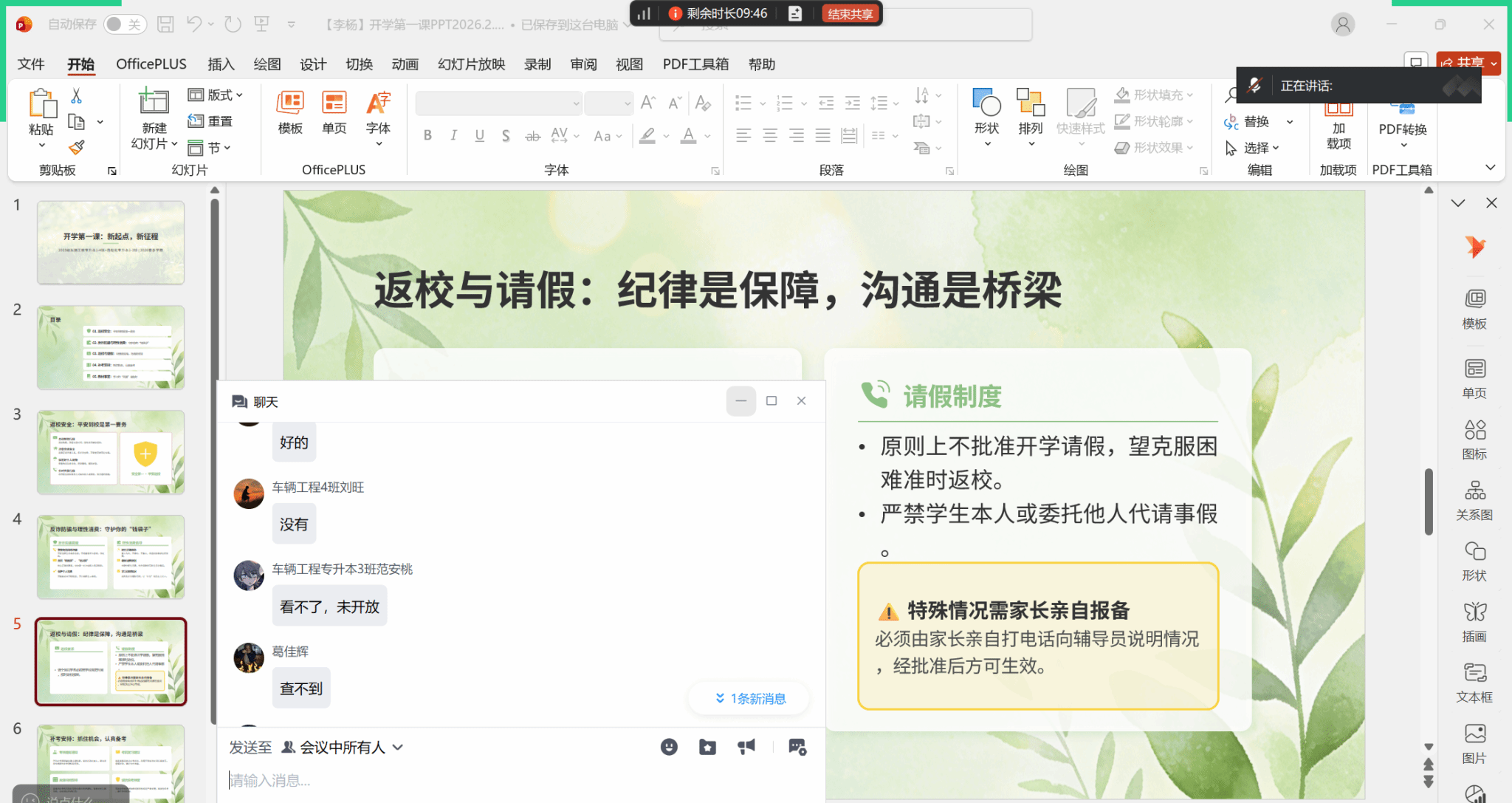Click the 新建幻灯片 button
This screenshot has width=1512, height=803.
coord(154,118)
